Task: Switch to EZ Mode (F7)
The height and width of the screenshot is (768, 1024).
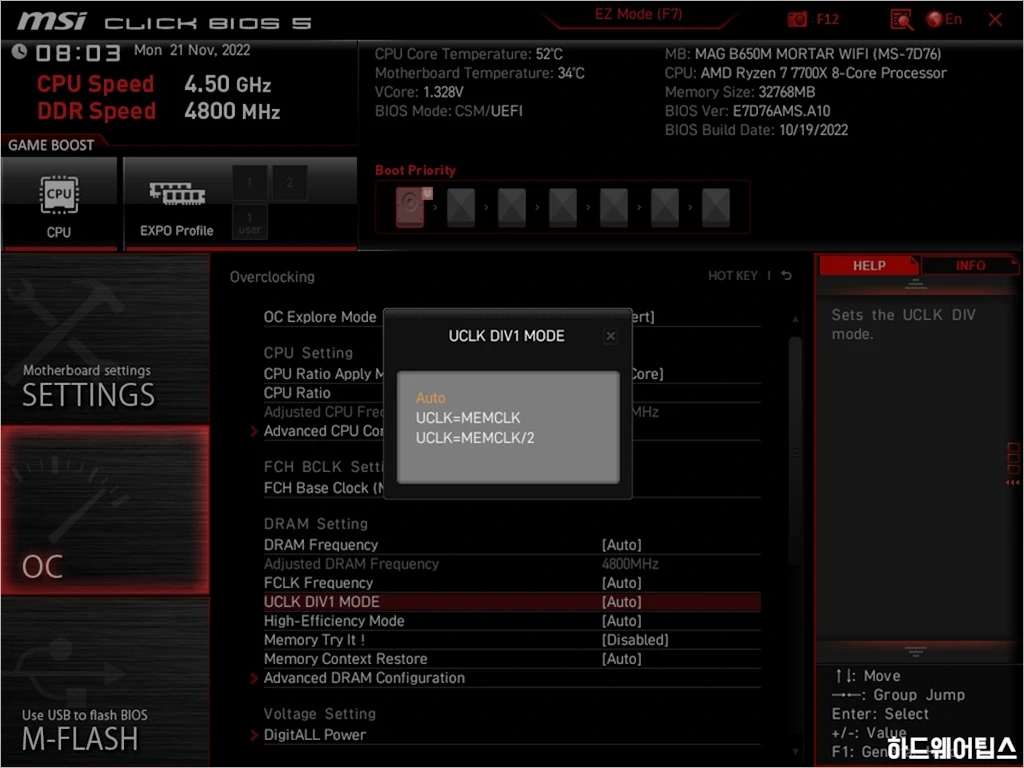Action: 638,14
